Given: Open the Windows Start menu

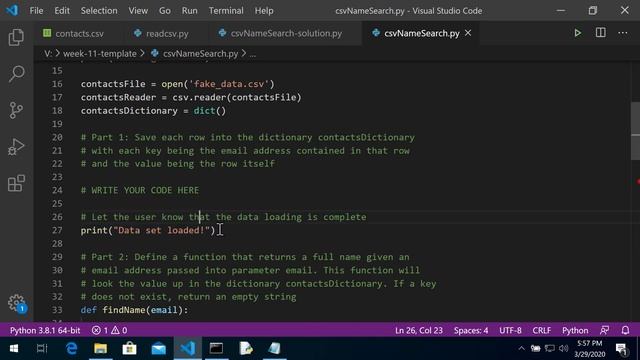Looking at the screenshot, I should (13, 349).
